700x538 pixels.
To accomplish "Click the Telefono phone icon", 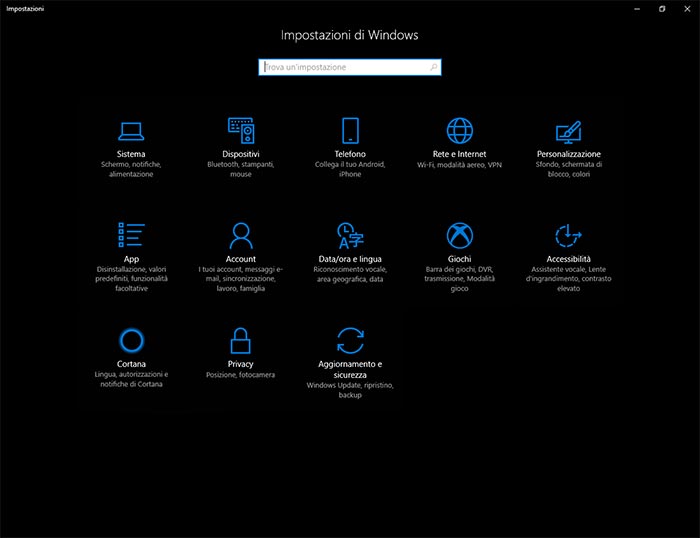I will click(x=350, y=131).
